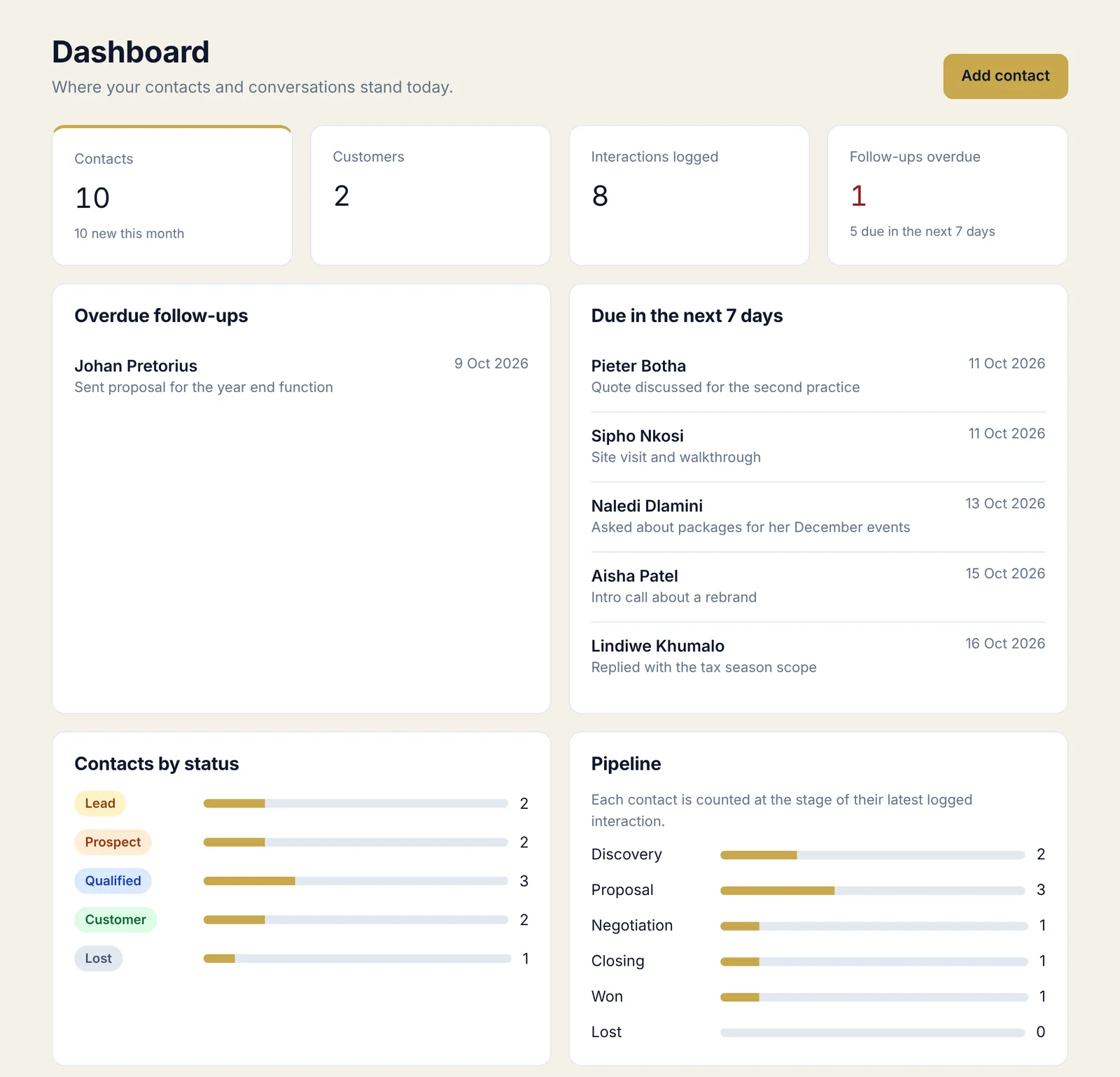Image resolution: width=1120 pixels, height=1077 pixels.
Task: Select Aisha Patel follow-up entry
Action: click(x=818, y=587)
